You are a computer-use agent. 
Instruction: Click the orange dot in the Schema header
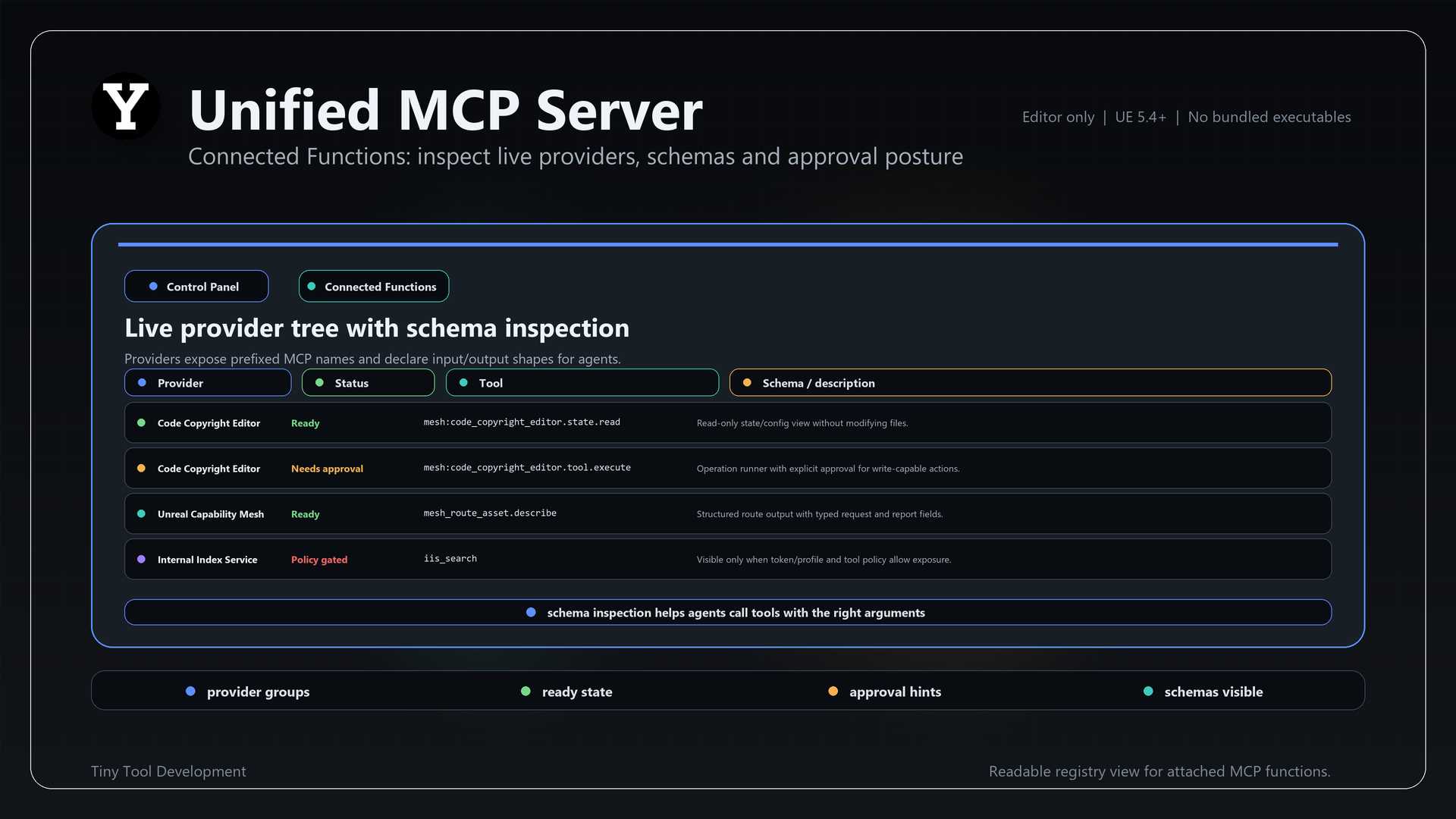click(747, 383)
